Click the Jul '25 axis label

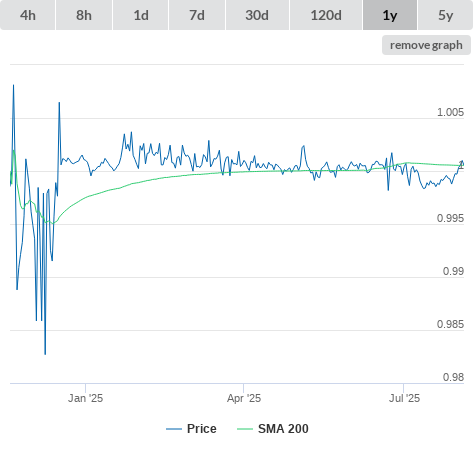(x=404, y=398)
